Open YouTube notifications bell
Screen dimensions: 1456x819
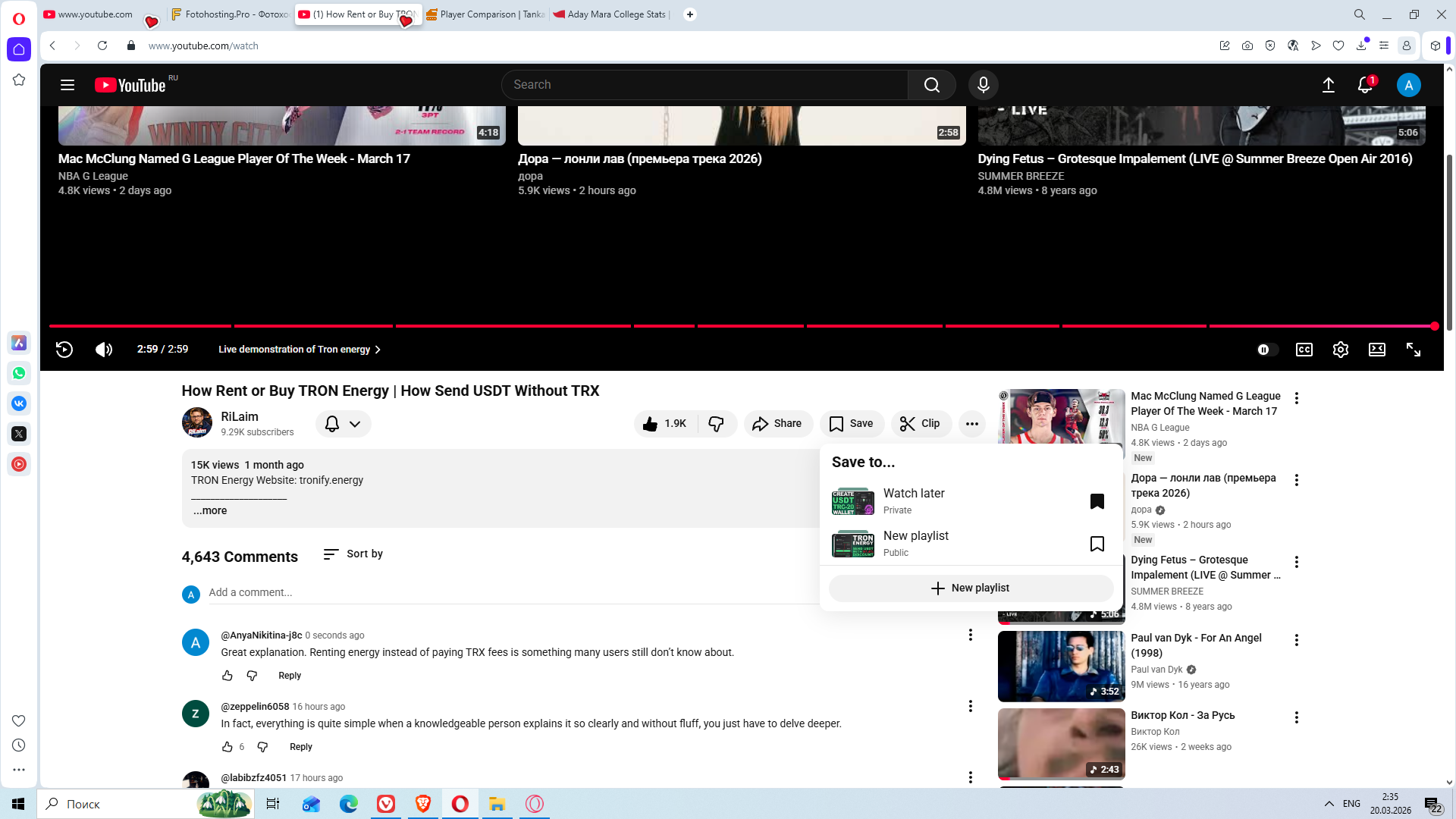[x=1364, y=85]
